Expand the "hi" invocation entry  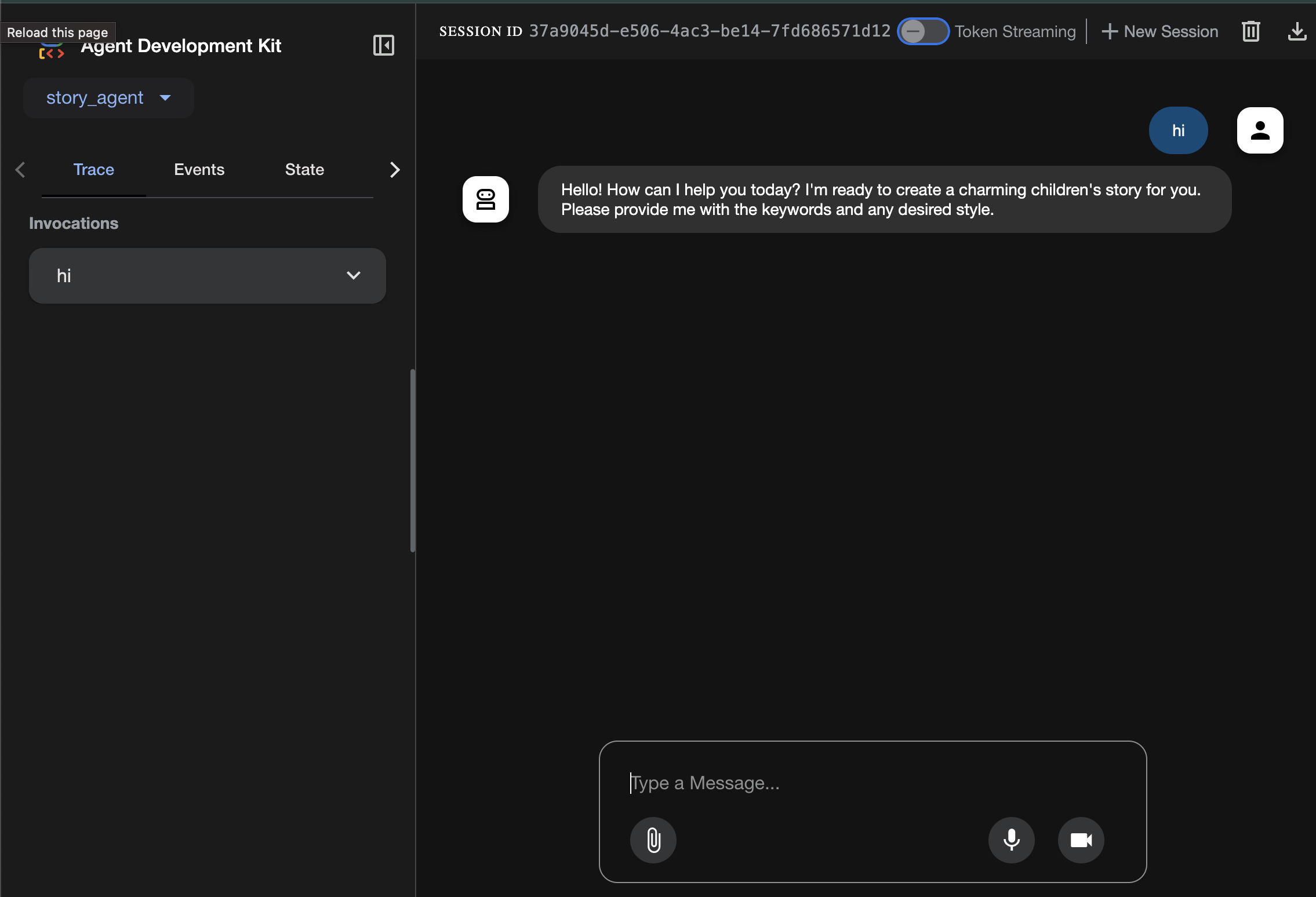pyautogui.click(x=207, y=276)
